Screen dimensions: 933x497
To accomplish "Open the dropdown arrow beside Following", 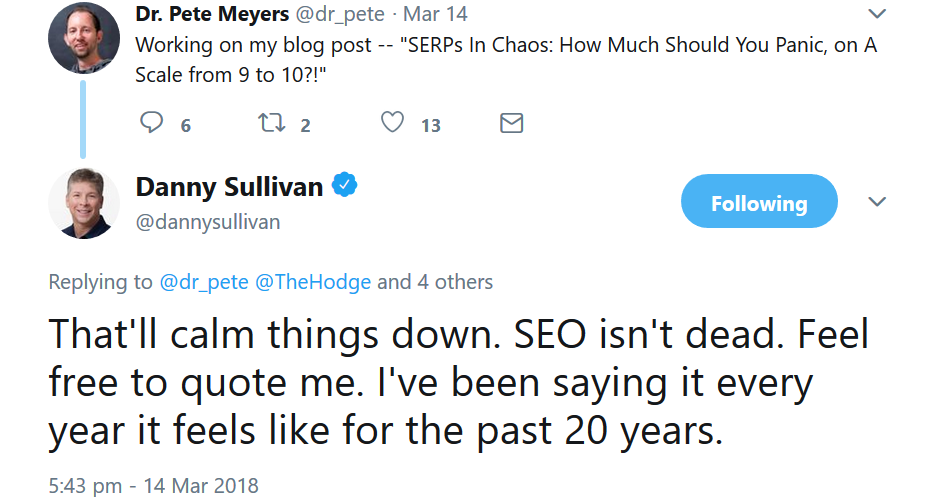I will [877, 202].
